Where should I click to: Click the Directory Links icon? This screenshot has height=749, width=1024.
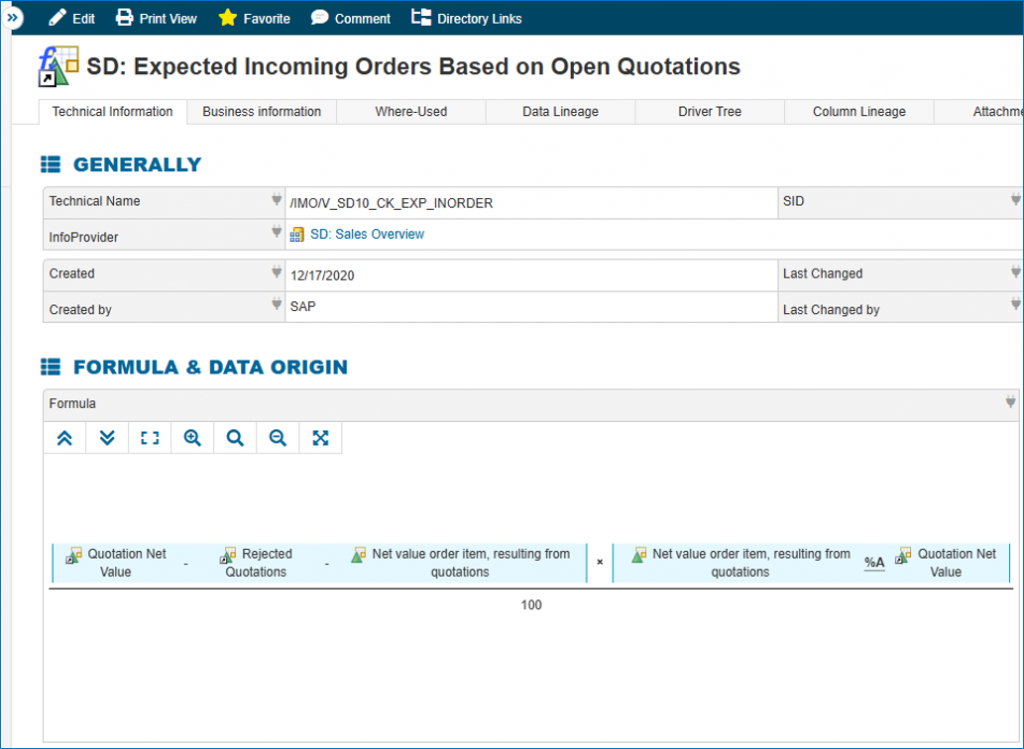pos(421,17)
